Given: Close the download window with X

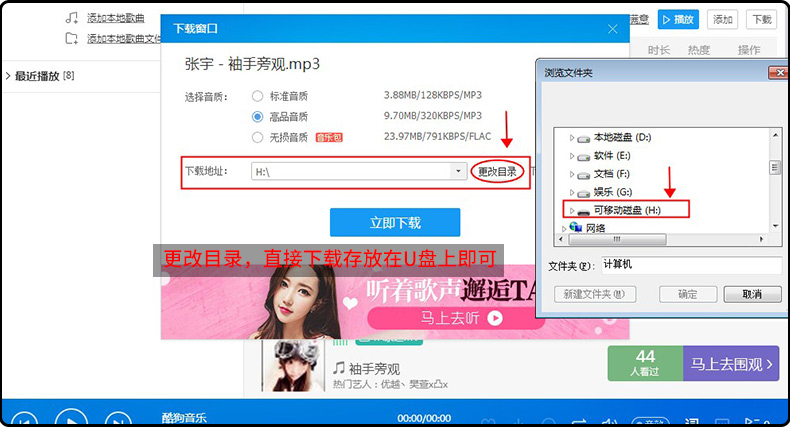Looking at the screenshot, I should click(612, 29).
